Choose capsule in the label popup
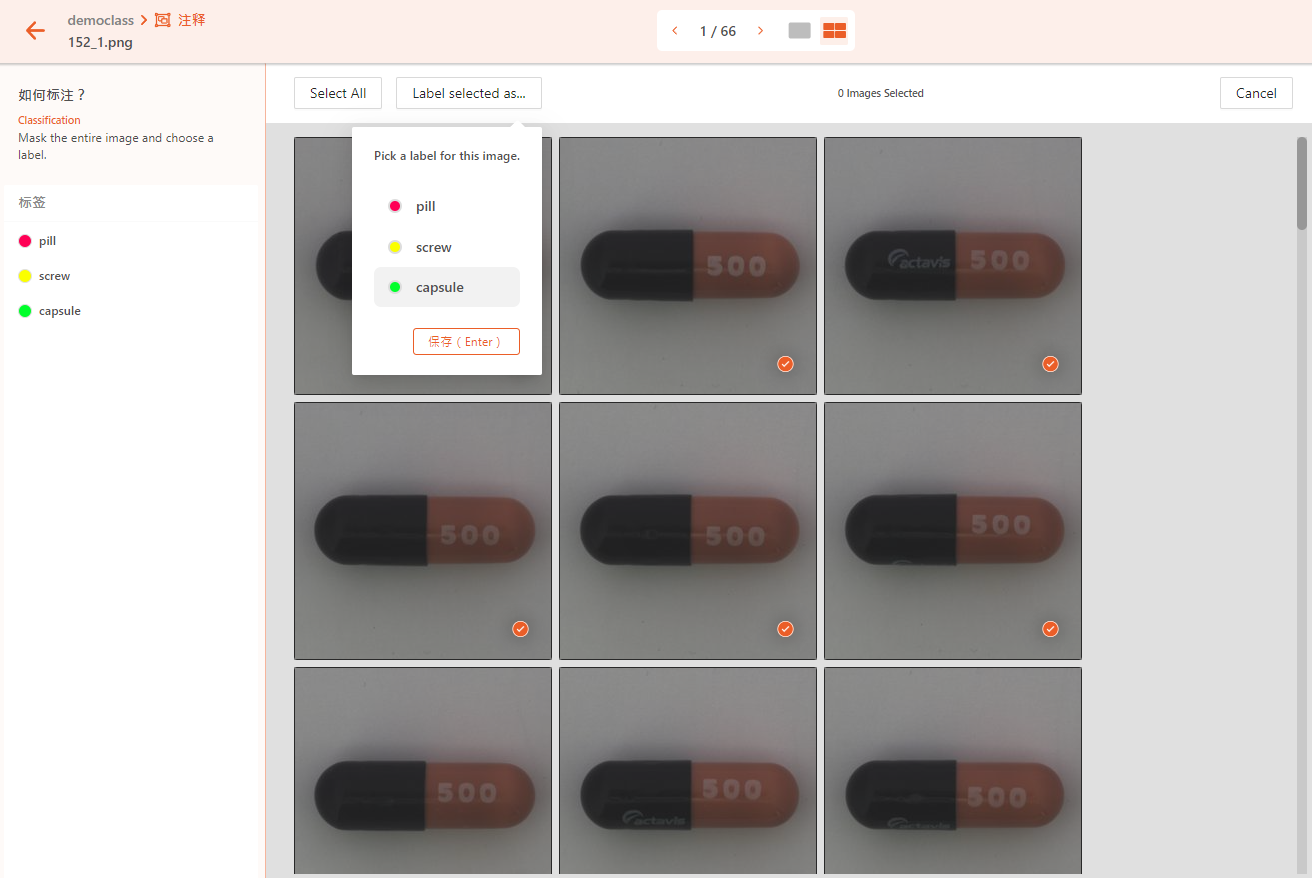1312x878 pixels. (x=447, y=287)
